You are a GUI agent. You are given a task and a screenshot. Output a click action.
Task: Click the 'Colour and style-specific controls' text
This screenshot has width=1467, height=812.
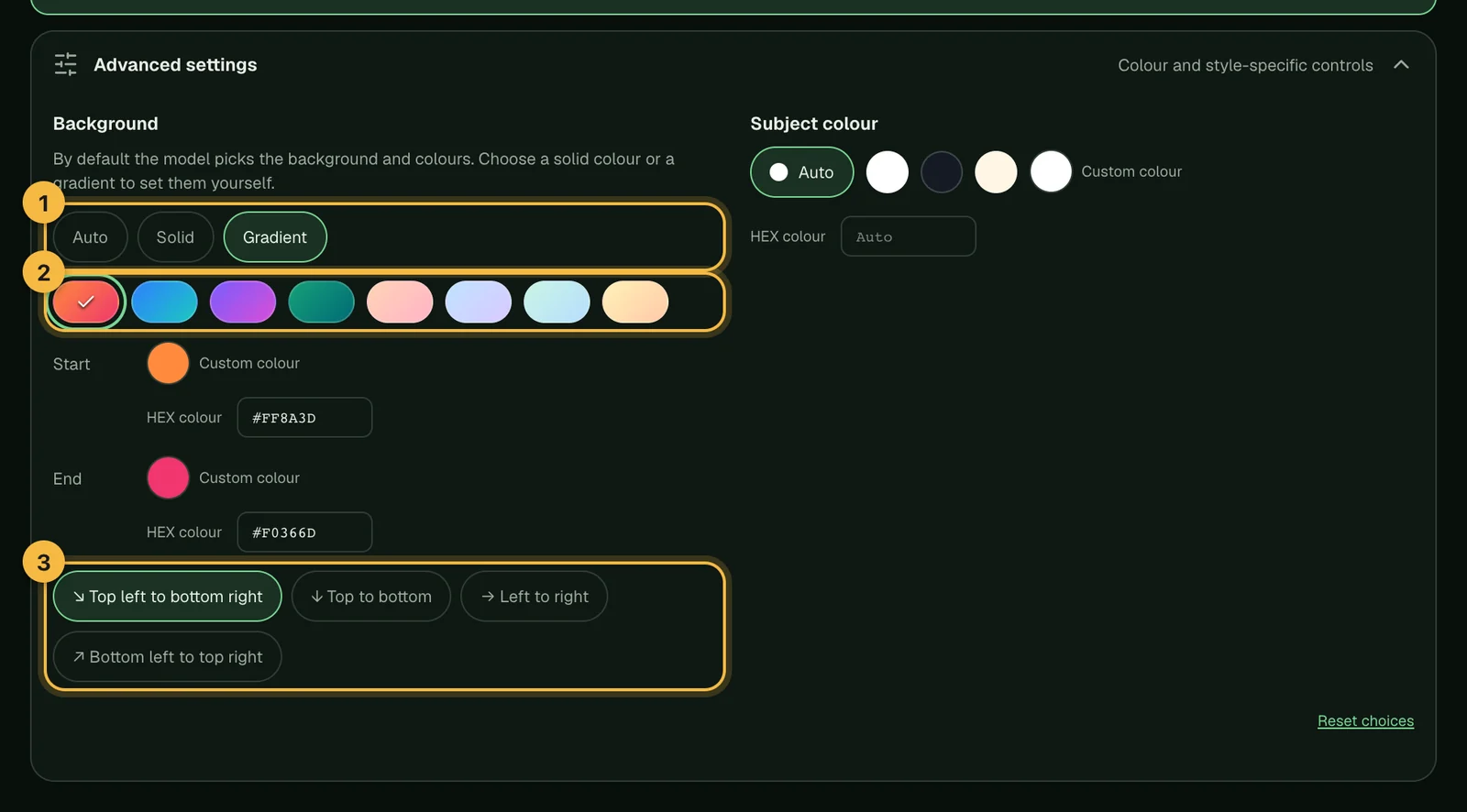tap(1245, 65)
